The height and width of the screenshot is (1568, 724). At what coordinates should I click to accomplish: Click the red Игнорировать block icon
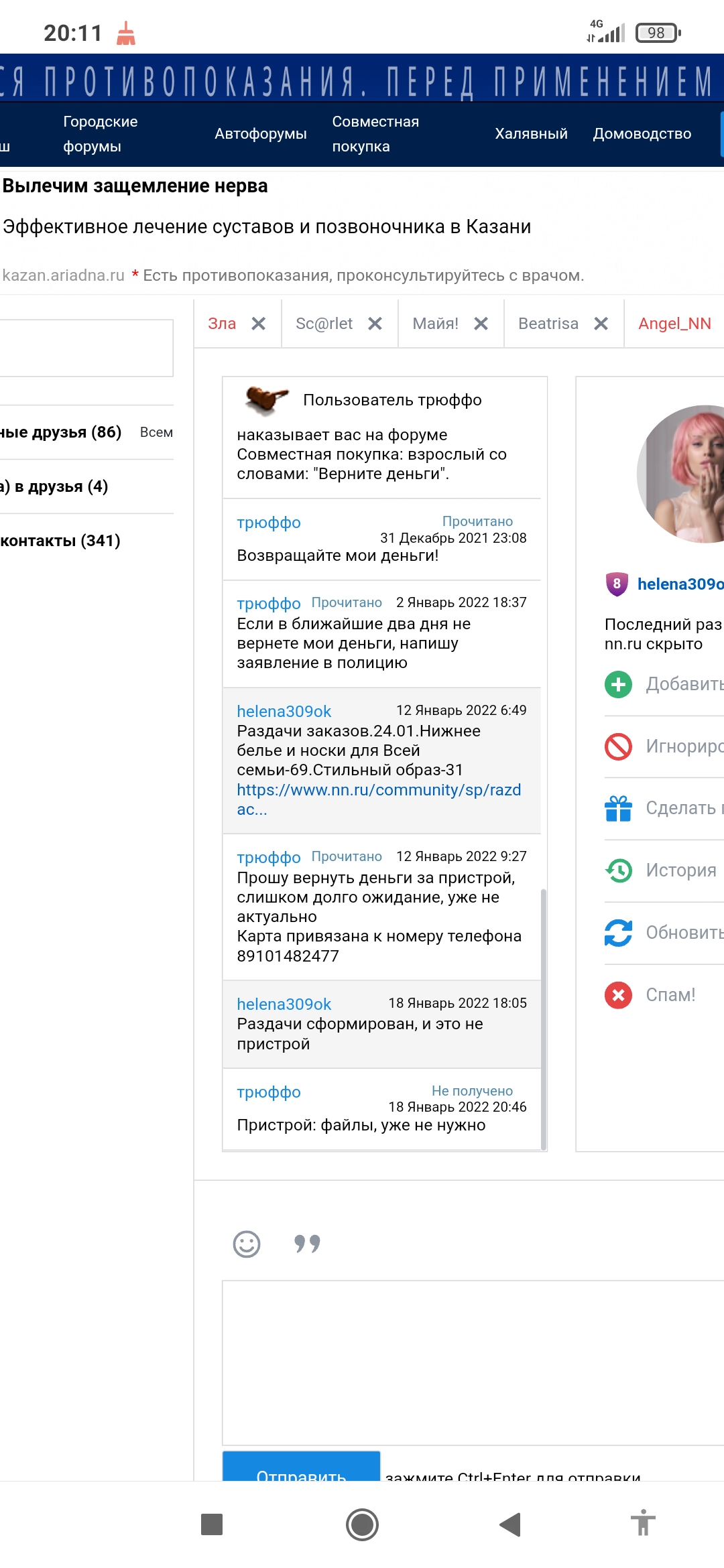(618, 746)
